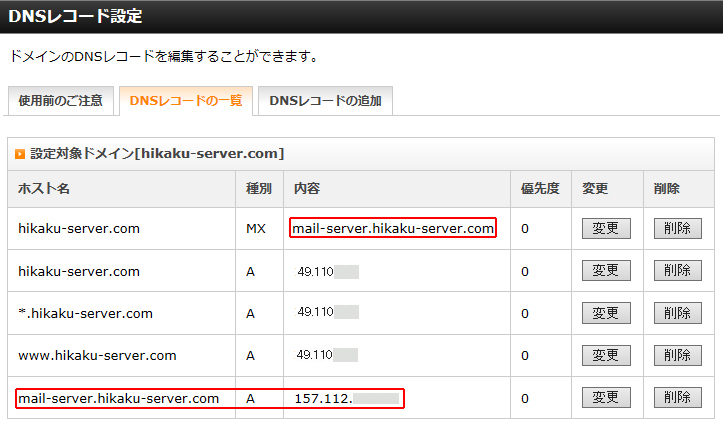Click 変更 for mail-server.hikaku-server.com A record
723x423 pixels.
click(x=606, y=398)
